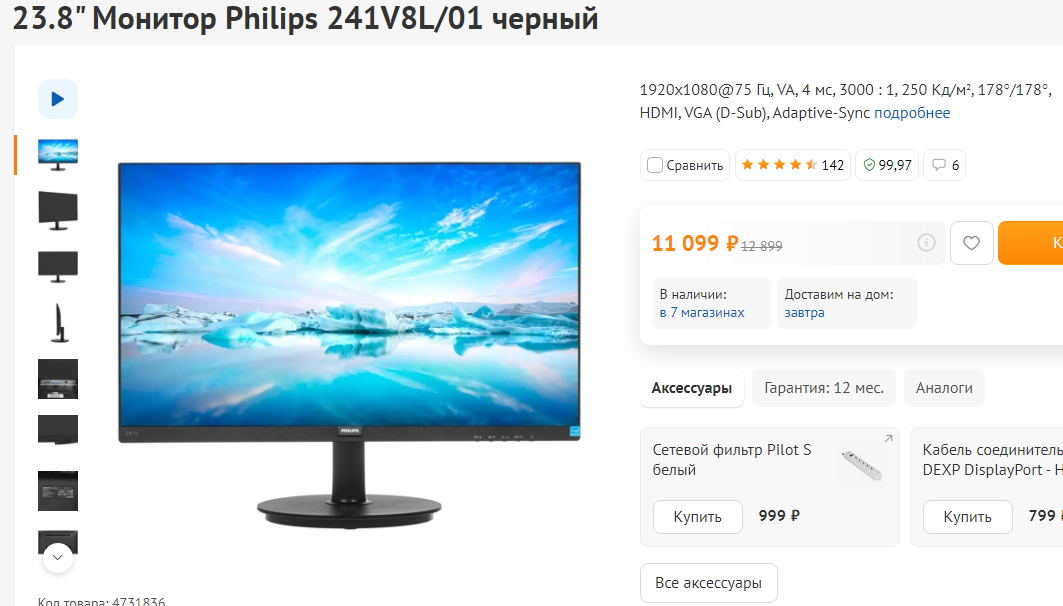Open price info icon next to 12 899
This screenshot has width=1063, height=606.
[x=926, y=242]
